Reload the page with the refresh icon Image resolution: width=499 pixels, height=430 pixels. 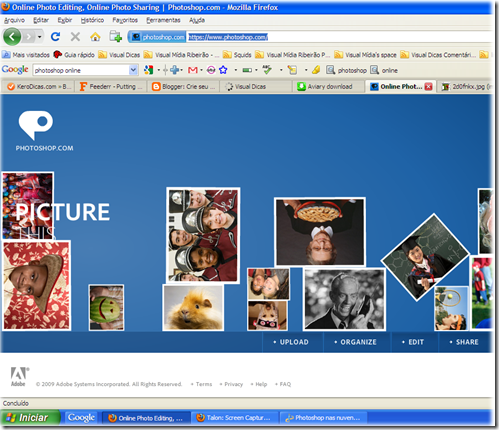click(x=55, y=36)
